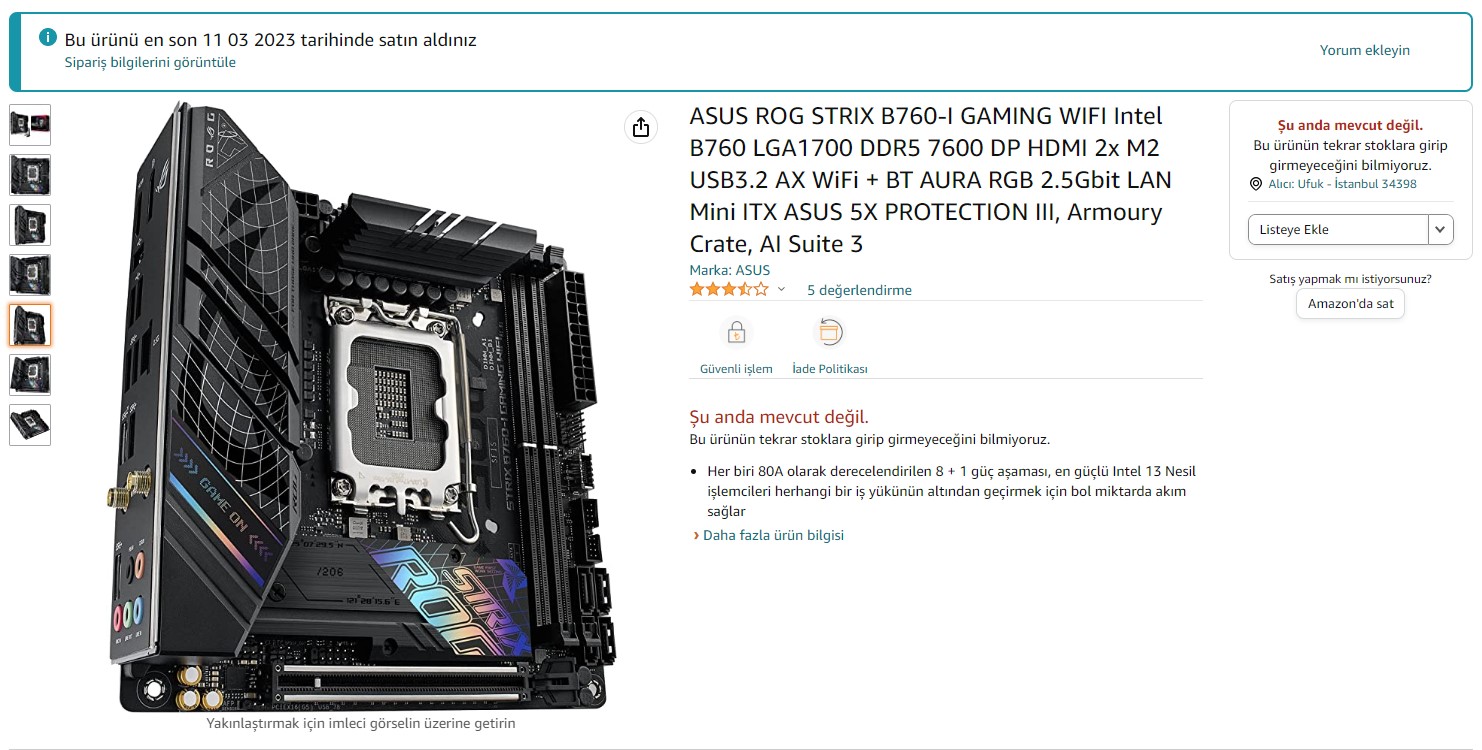This screenshot has width=1482, height=750.
Task: Click the star rating icons
Action: (x=729, y=290)
